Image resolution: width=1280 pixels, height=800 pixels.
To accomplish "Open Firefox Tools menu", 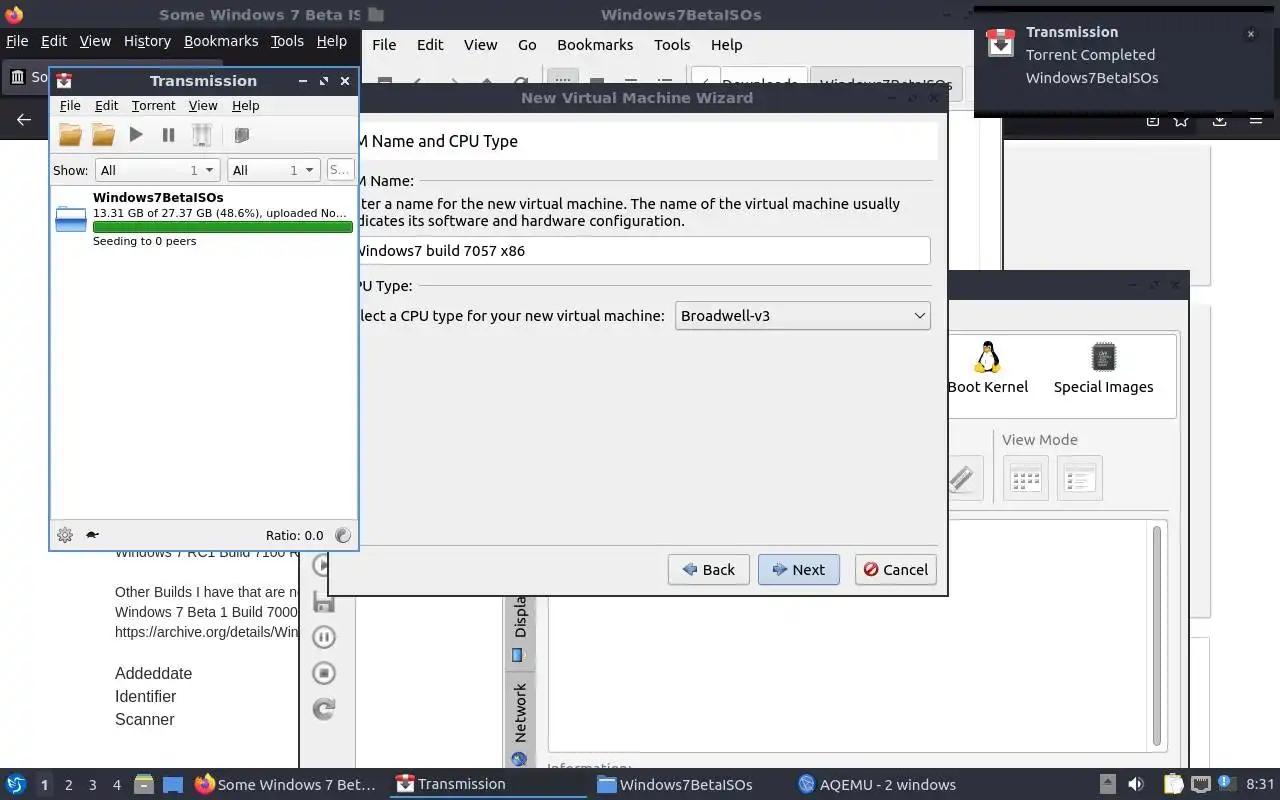I will click(x=287, y=41).
